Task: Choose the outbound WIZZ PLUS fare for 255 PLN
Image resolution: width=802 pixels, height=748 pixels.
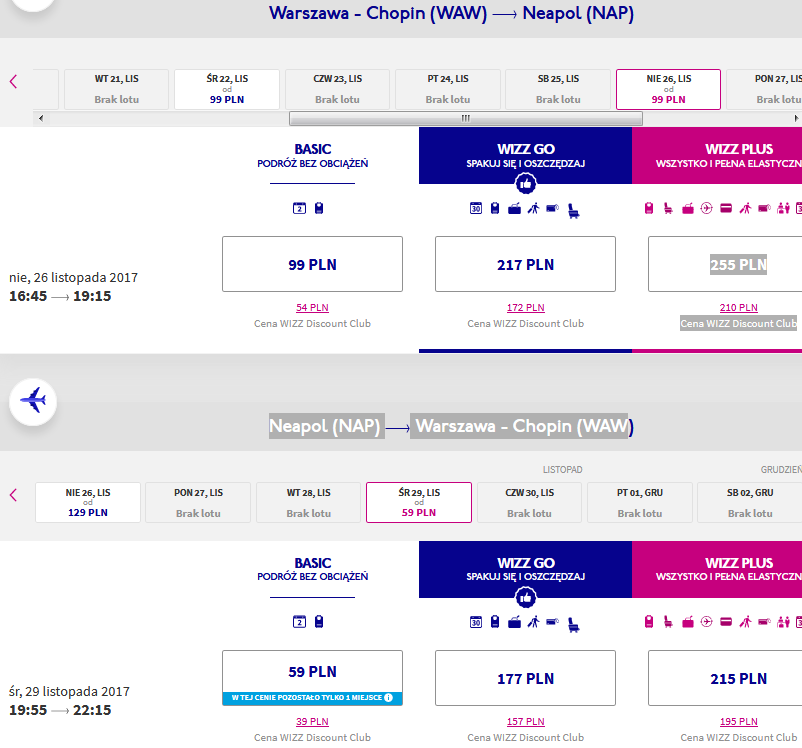Action: coord(725,264)
